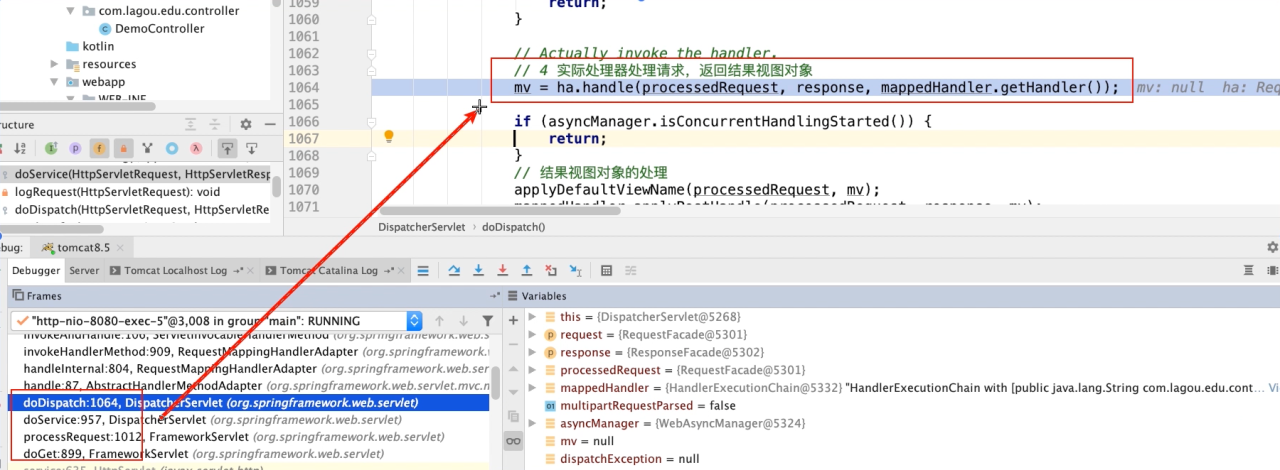This screenshot has height=470, width=1280.
Task: Select doService method in Structure list
Action: tap(135, 174)
